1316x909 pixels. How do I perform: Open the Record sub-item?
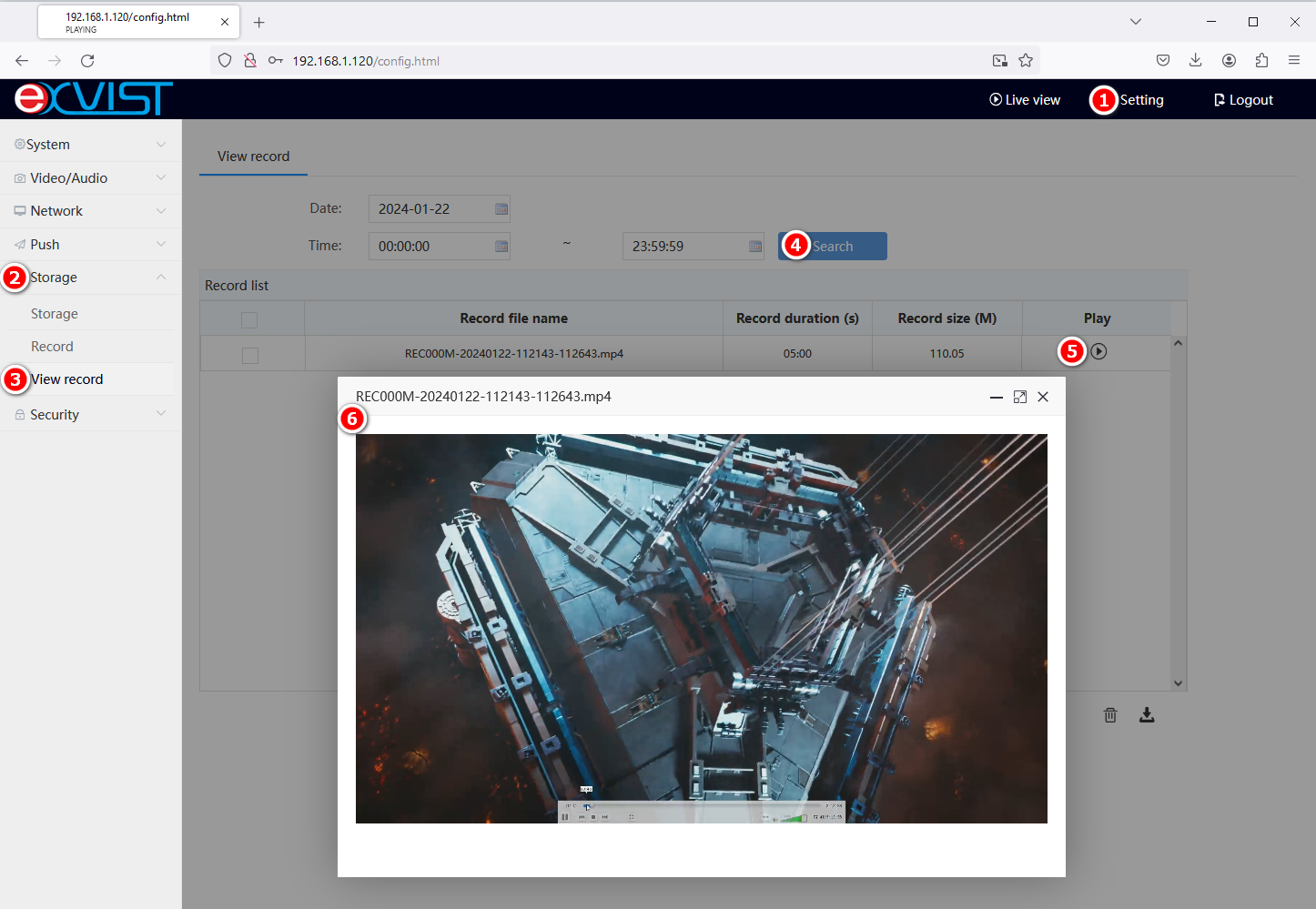point(52,347)
